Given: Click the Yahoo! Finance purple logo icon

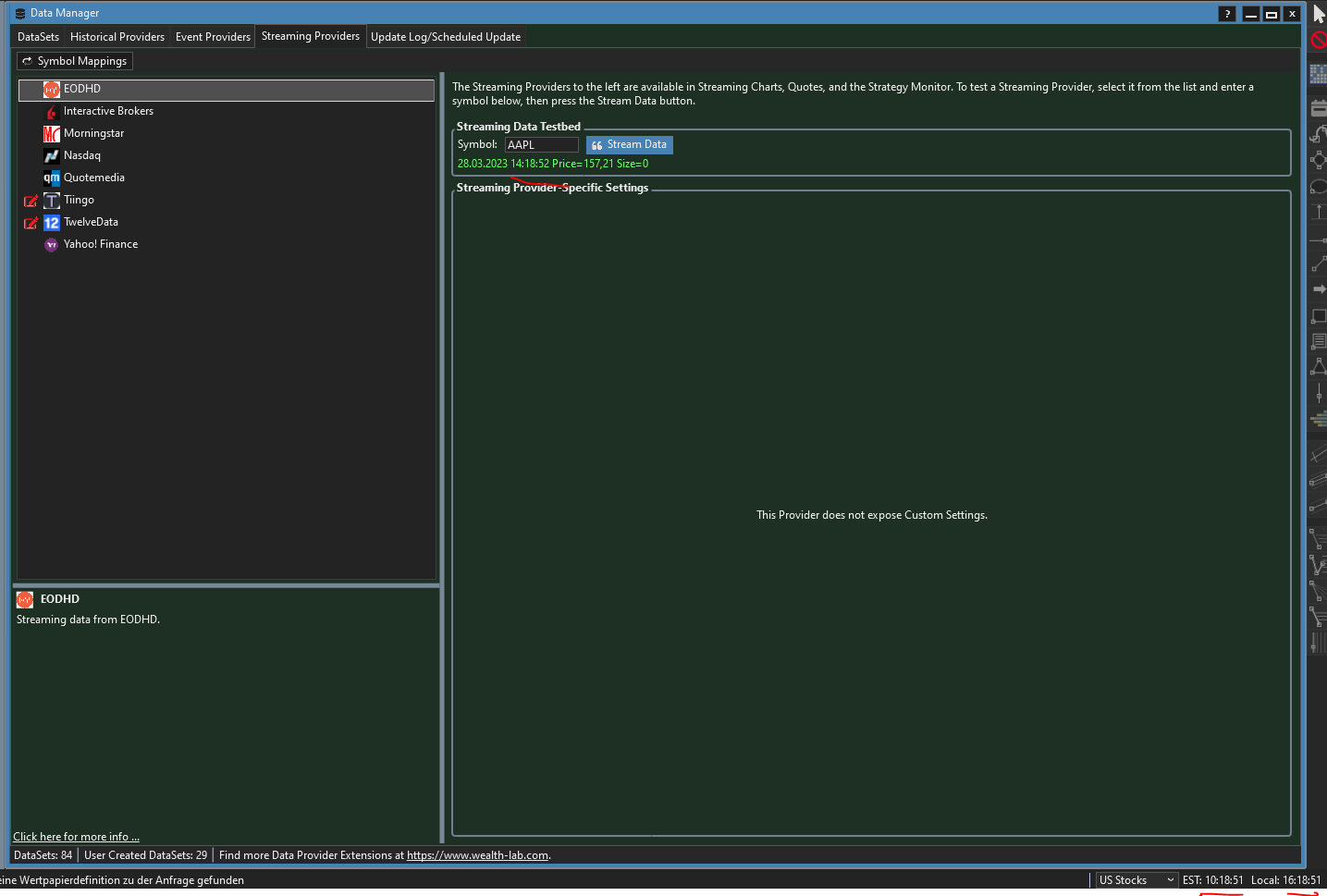Looking at the screenshot, I should click(x=52, y=245).
